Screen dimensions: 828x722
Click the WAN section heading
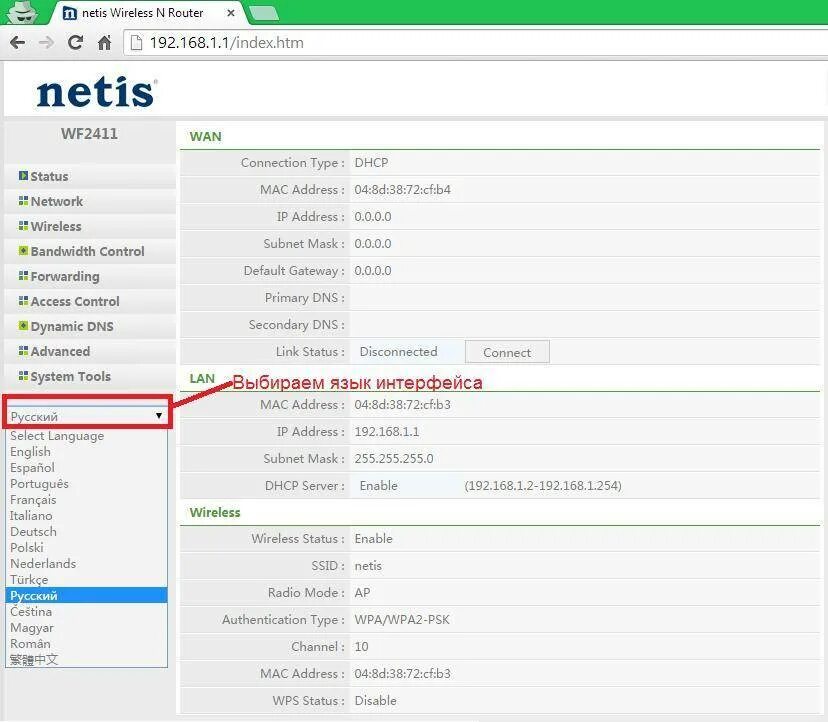pyautogui.click(x=205, y=136)
